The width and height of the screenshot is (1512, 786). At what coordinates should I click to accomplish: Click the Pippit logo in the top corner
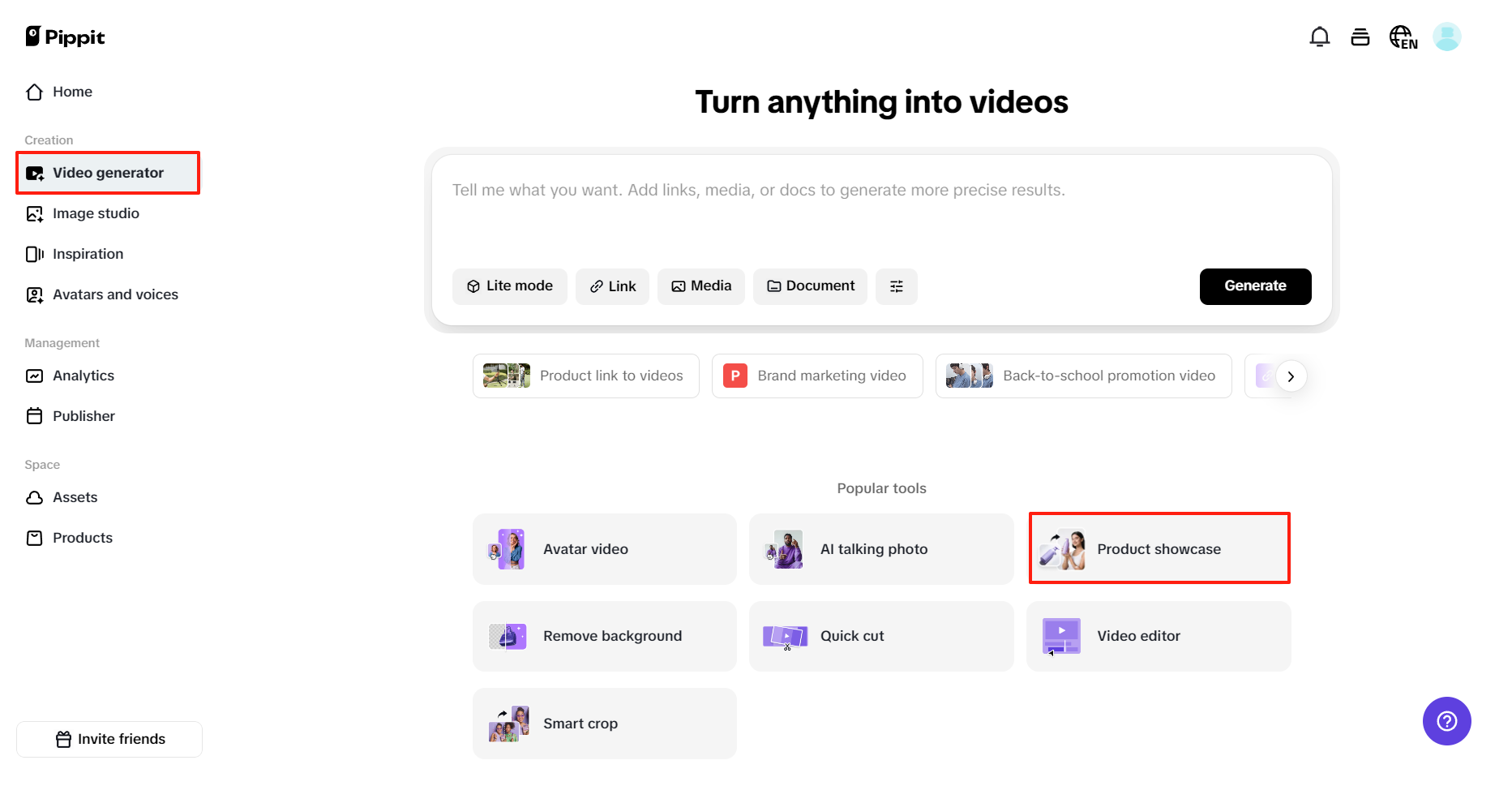point(65,37)
